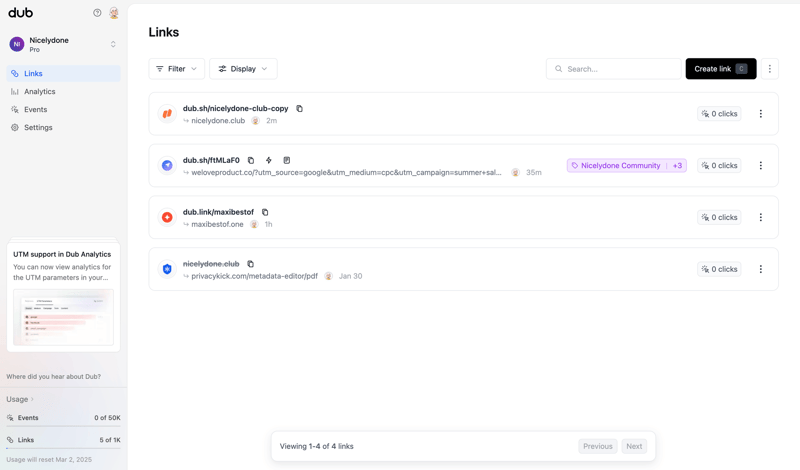Open dub.sh/nicelydone-club-copy short link
This screenshot has width=800, height=470.
pyautogui.click(x=236, y=108)
